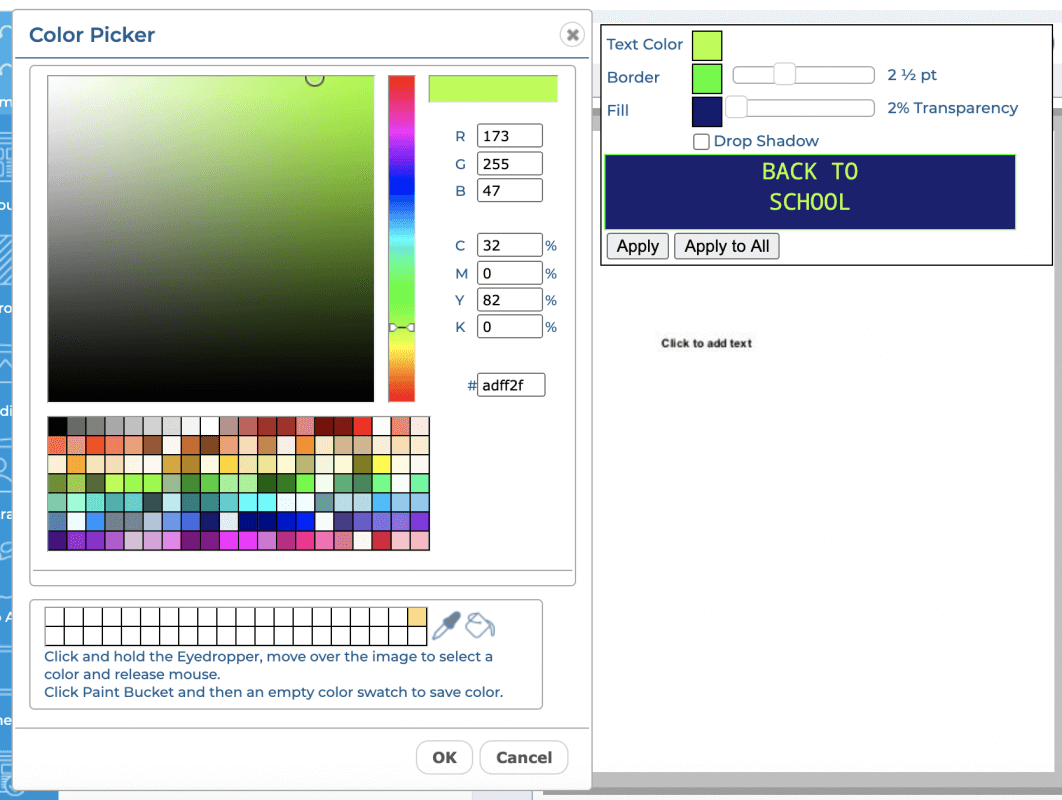
Task: Click the K percentage input field
Action: click(509, 327)
